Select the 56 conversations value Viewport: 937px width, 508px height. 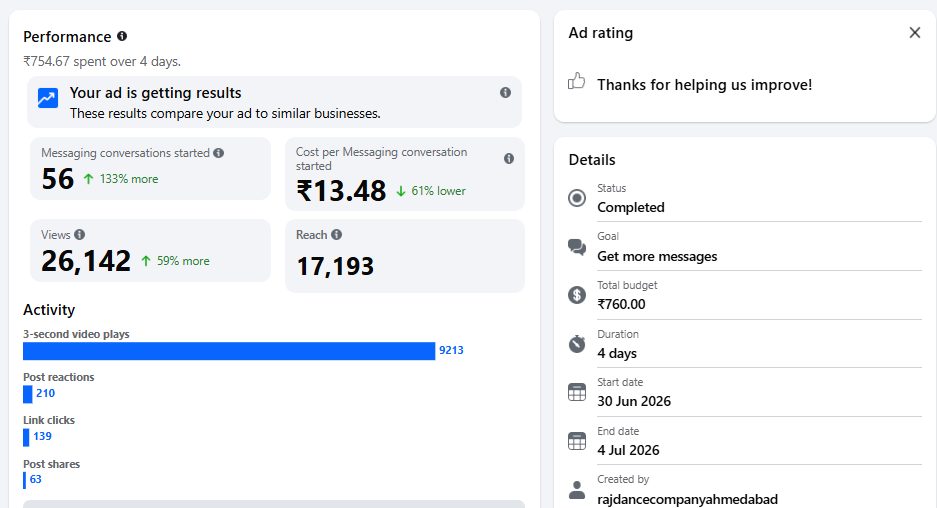57,179
